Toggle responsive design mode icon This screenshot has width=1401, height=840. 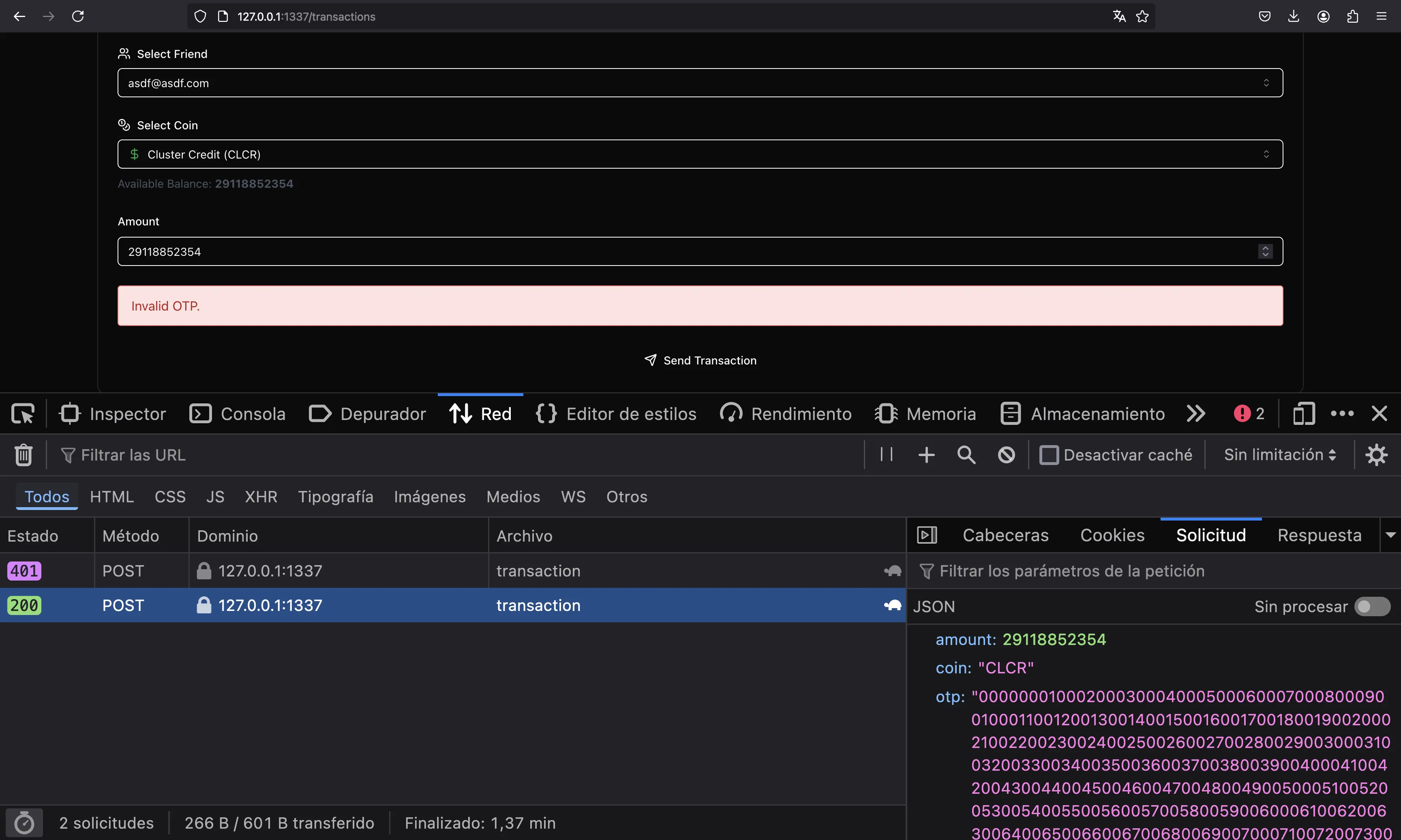click(1304, 414)
